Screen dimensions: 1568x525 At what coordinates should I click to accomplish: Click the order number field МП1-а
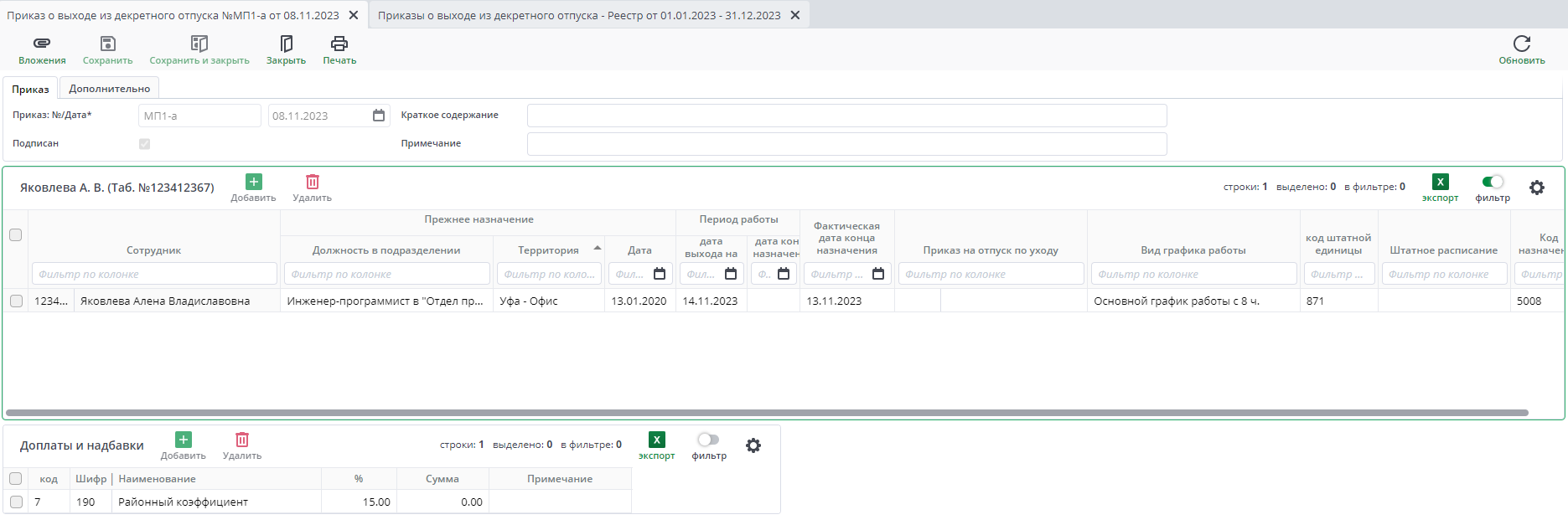click(199, 116)
